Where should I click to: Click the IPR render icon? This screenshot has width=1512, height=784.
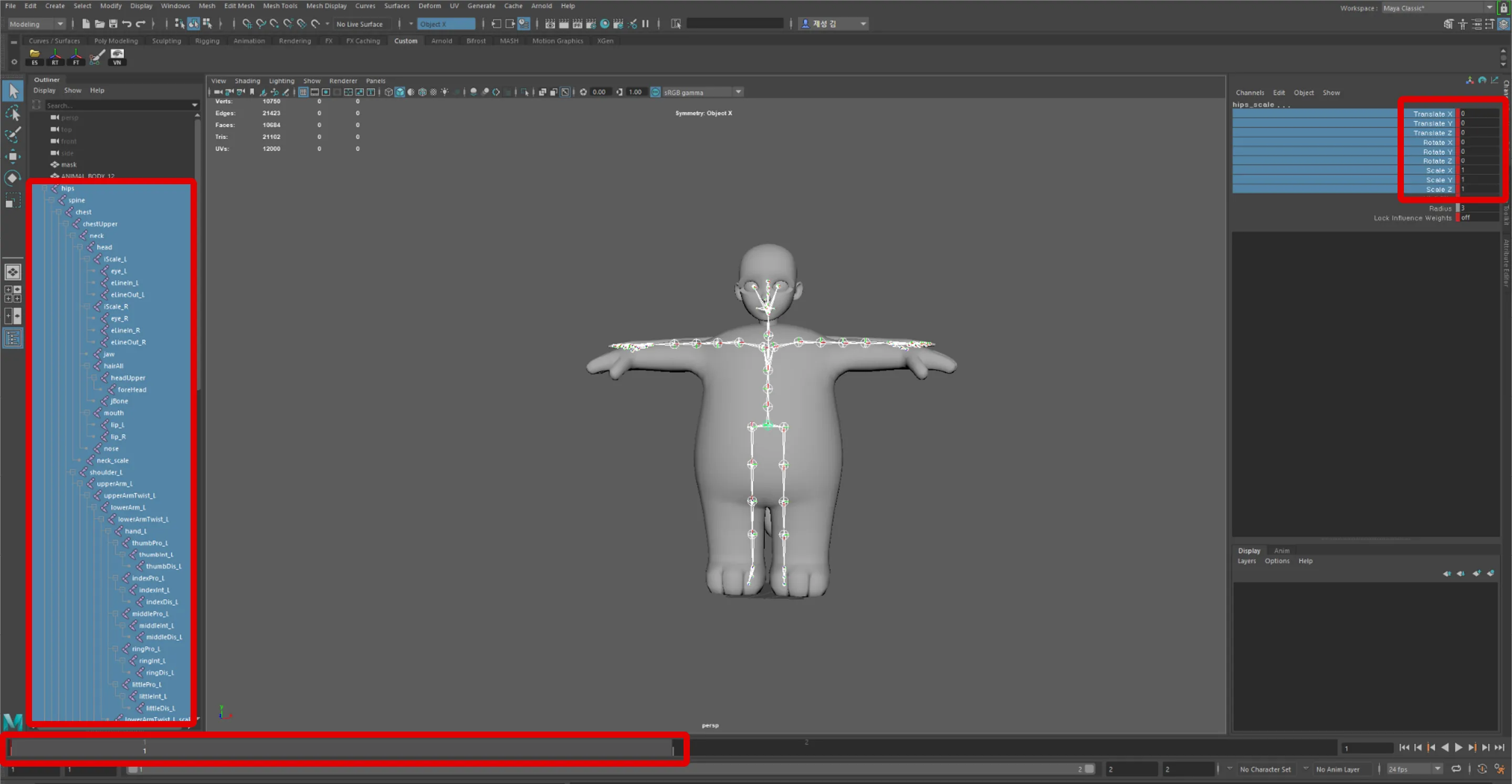click(577, 24)
